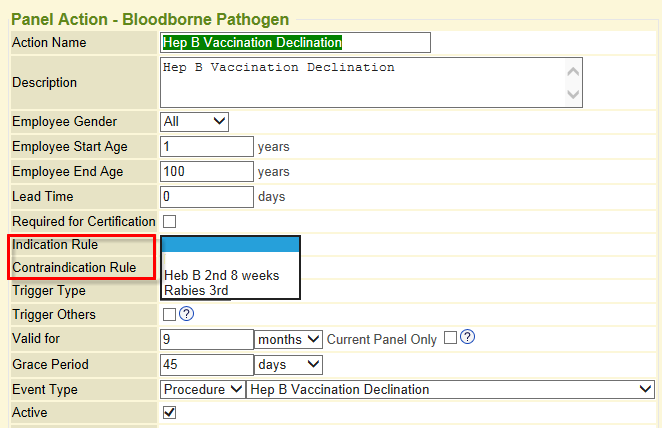
Task: Open Valid for months unit dropdown
Action: tap(288, 339)
